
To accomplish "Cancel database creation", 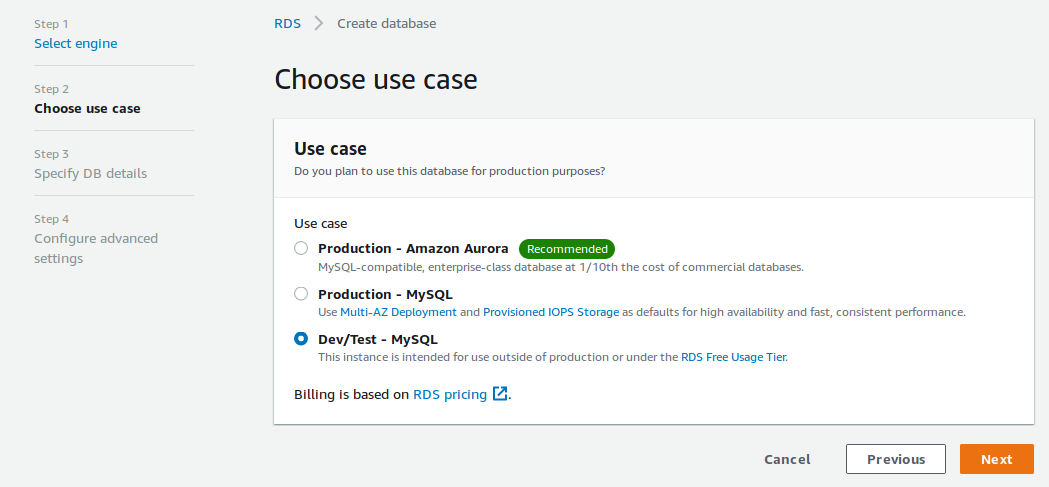I will (x=787, y=459).
